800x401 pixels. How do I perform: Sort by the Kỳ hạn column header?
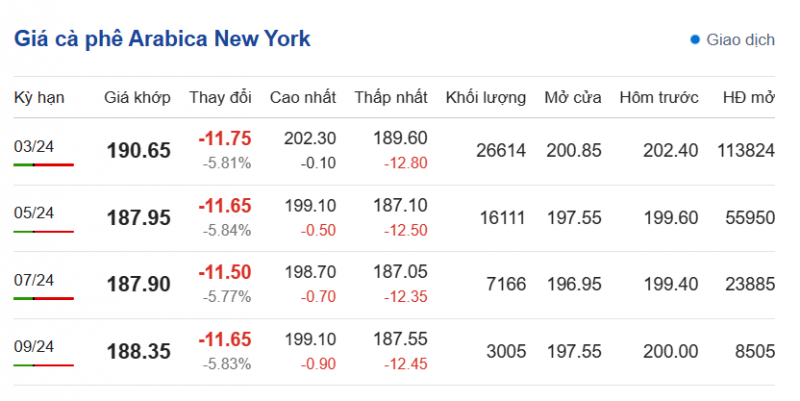point(39,98)
